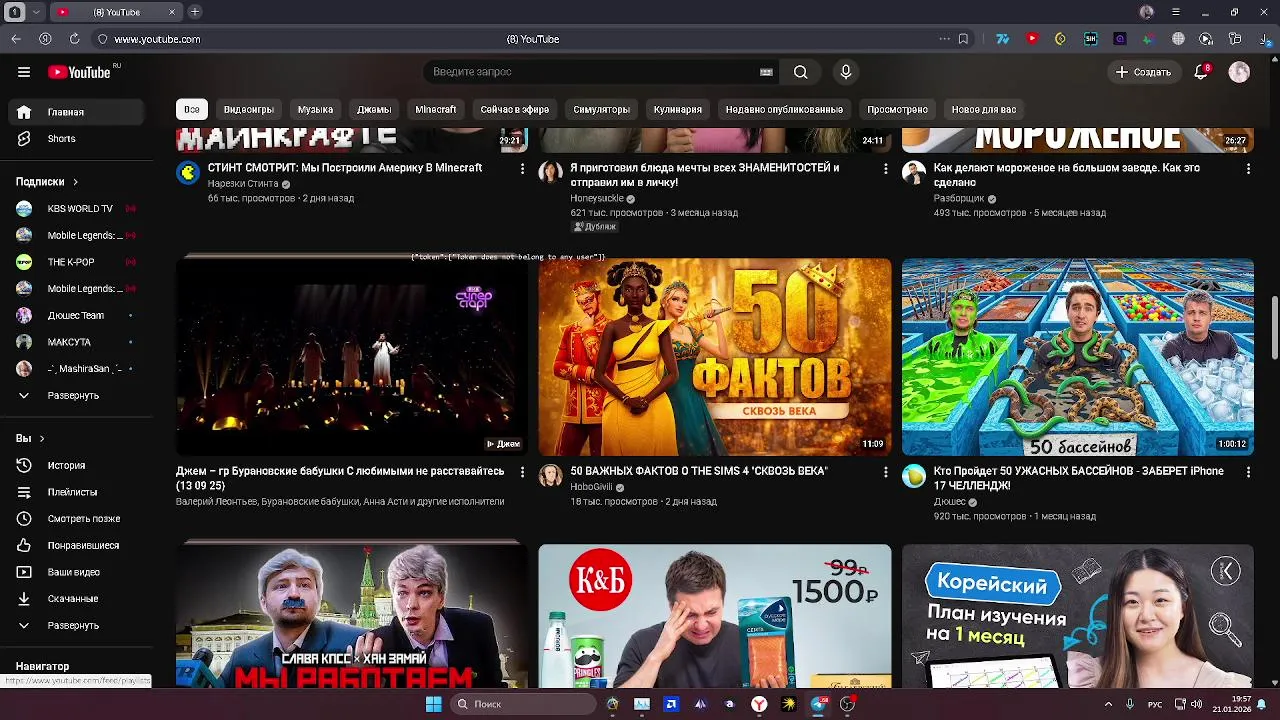This screenshot has width=1280, height=720.
Task: Select the Видеоигры filter chip
Action: pyautogui.click(x=248, y=109)
